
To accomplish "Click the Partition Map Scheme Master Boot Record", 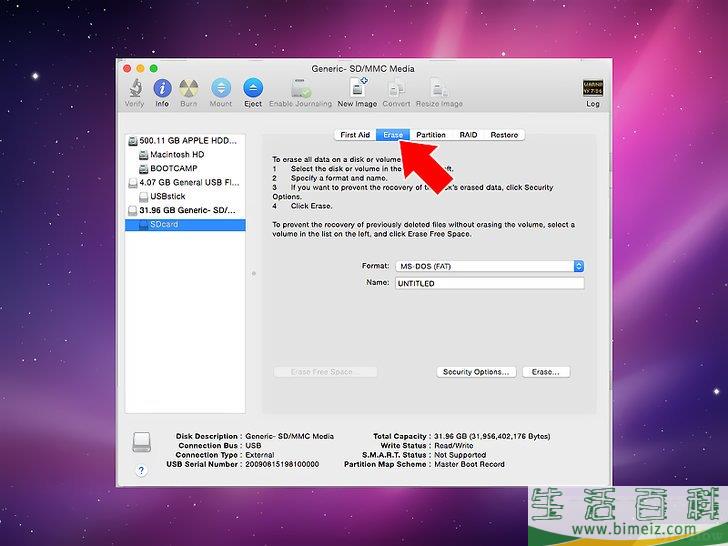I will click(x=469, y=464).
